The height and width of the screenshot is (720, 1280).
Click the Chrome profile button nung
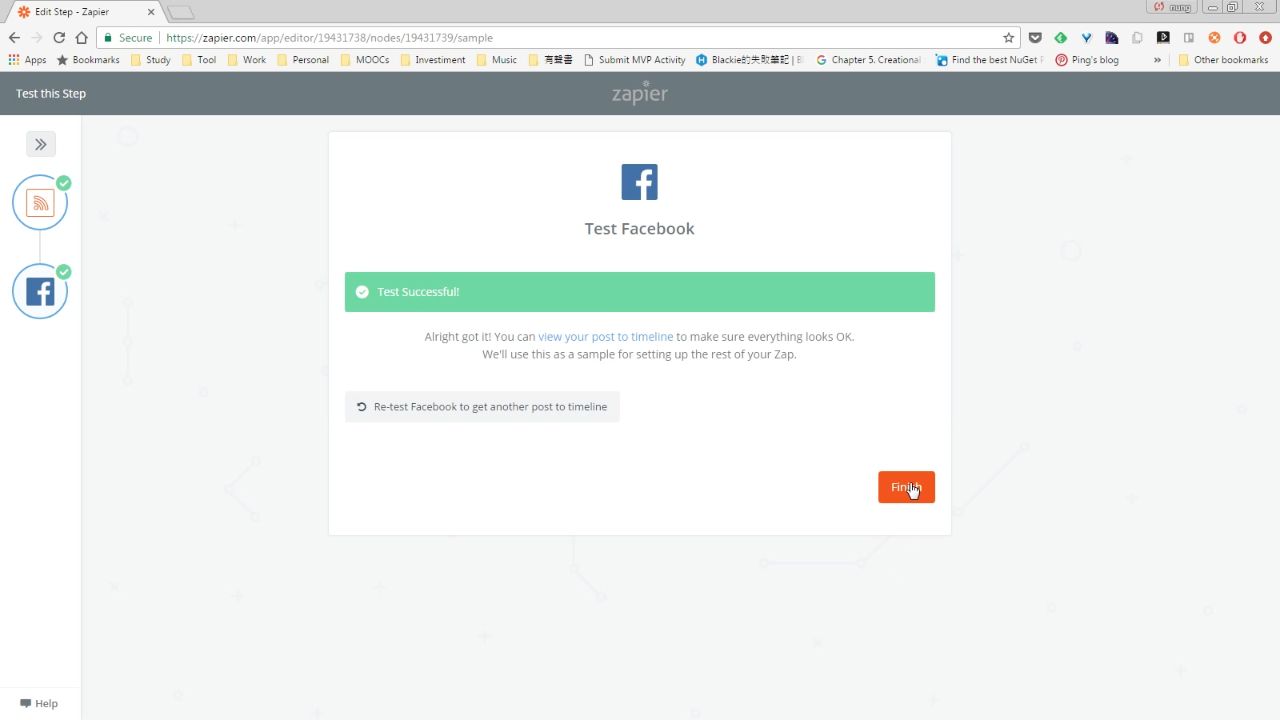(1173, 7)
